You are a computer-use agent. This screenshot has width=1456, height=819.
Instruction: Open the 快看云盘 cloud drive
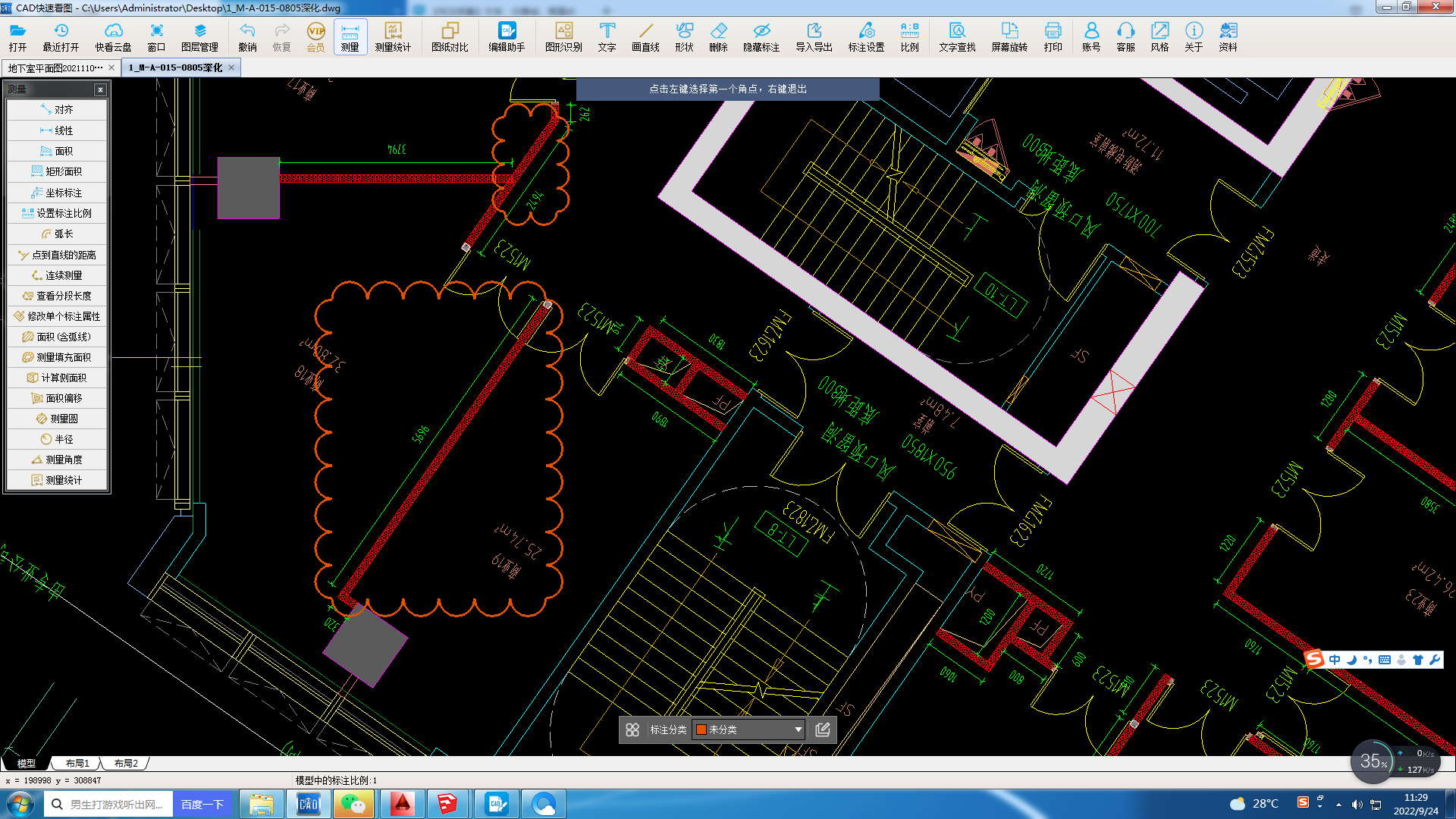coord(113,36)
